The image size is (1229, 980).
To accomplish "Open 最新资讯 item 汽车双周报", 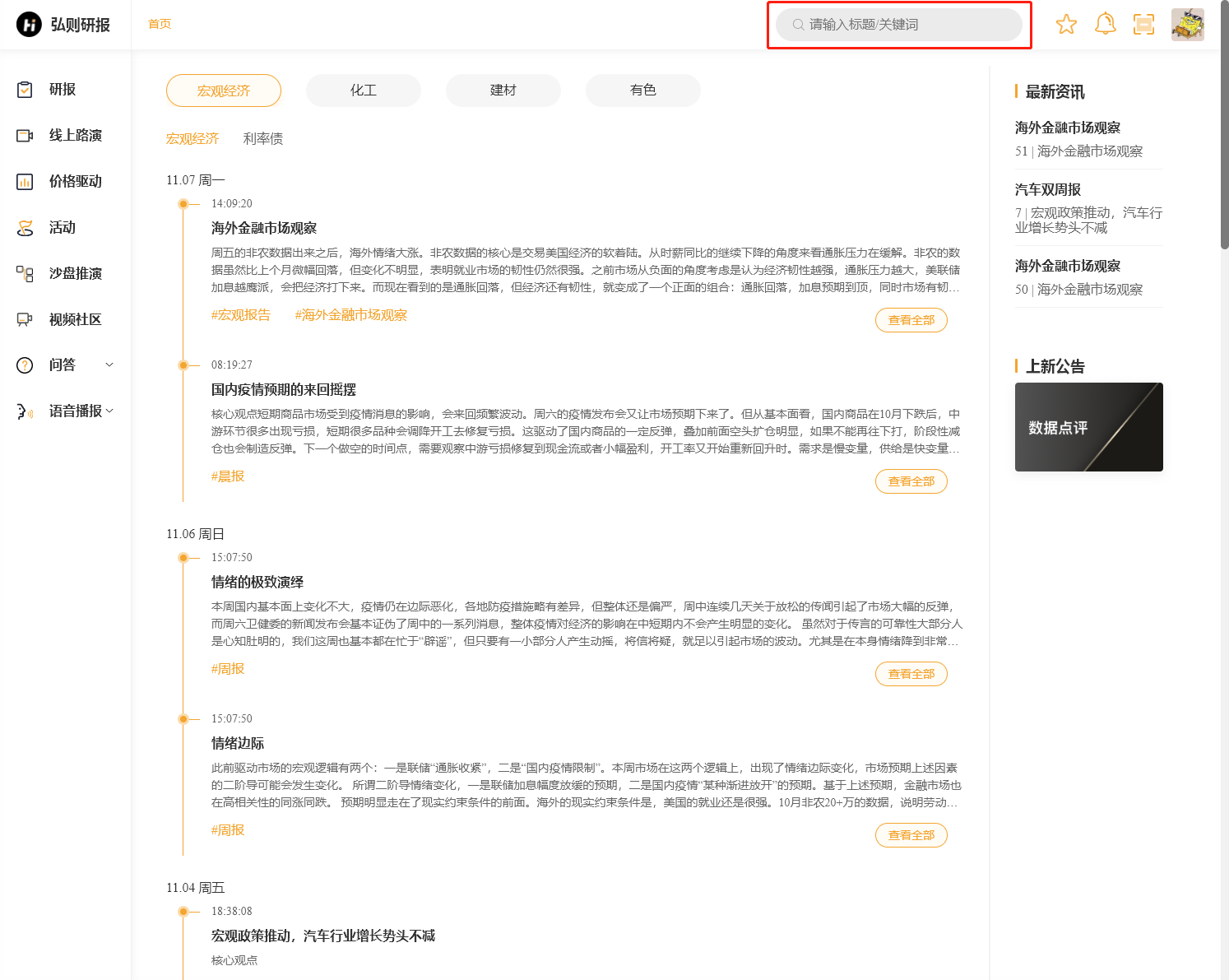I will pyautogui.click(x=1089, y=207).
